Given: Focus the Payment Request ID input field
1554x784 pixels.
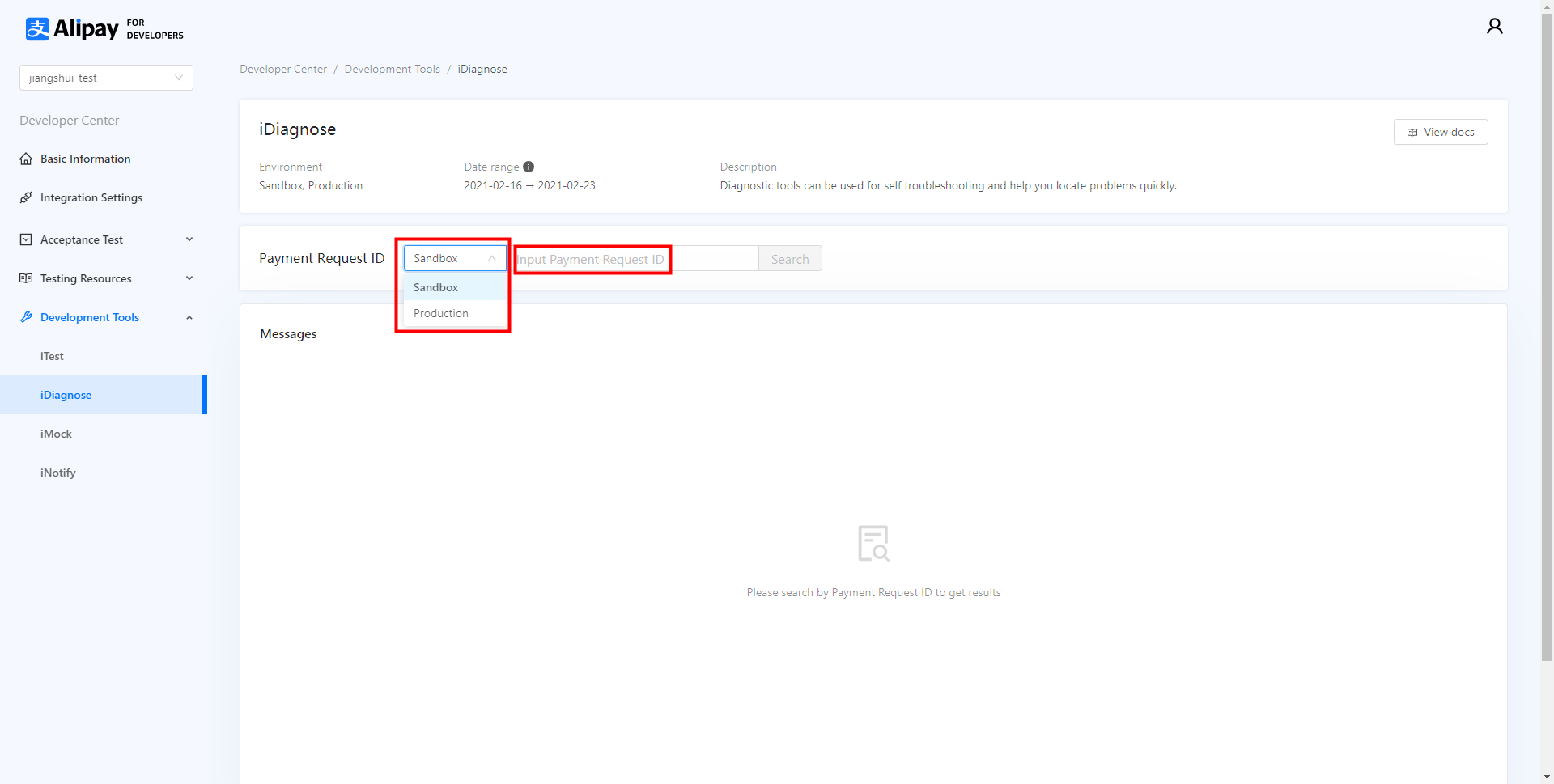Looking at the screenshot, I should 635,259.
